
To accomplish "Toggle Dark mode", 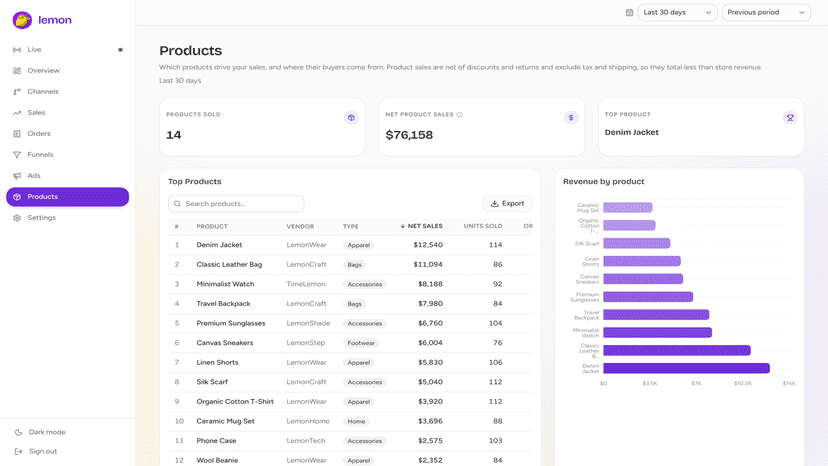I will pos(68,432).
